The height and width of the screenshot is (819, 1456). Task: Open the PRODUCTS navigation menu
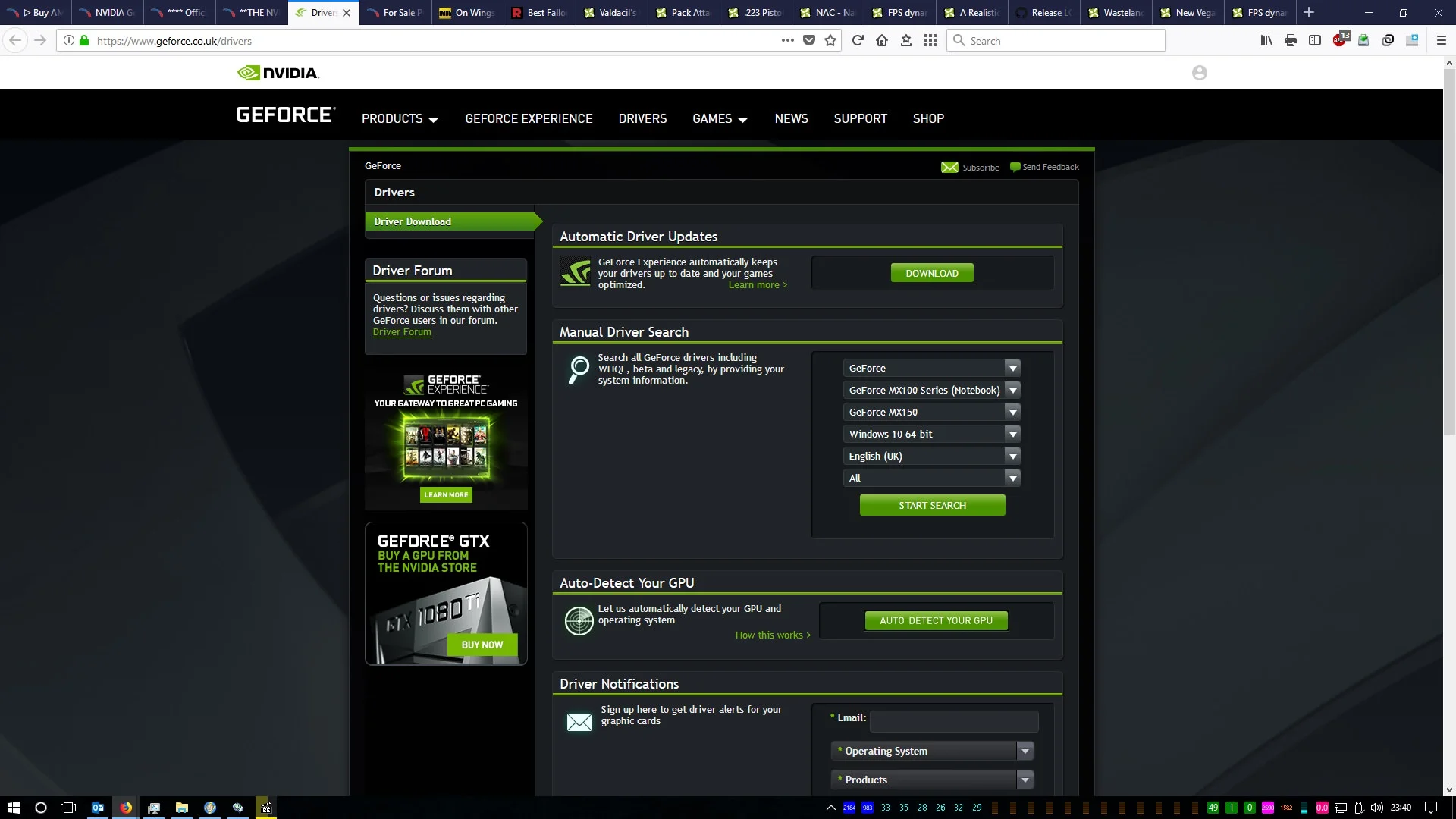[400, 118]
